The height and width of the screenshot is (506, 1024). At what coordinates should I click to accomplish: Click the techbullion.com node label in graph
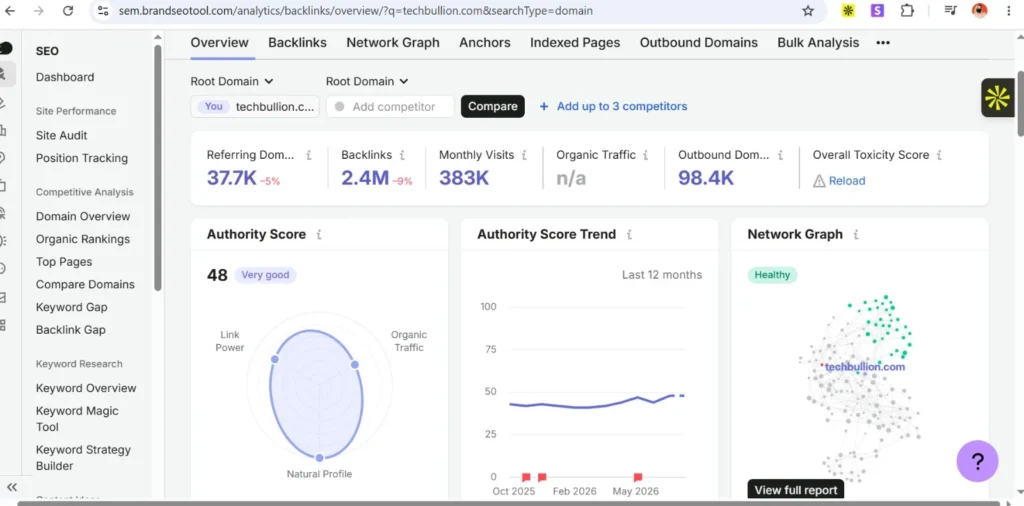865,367
